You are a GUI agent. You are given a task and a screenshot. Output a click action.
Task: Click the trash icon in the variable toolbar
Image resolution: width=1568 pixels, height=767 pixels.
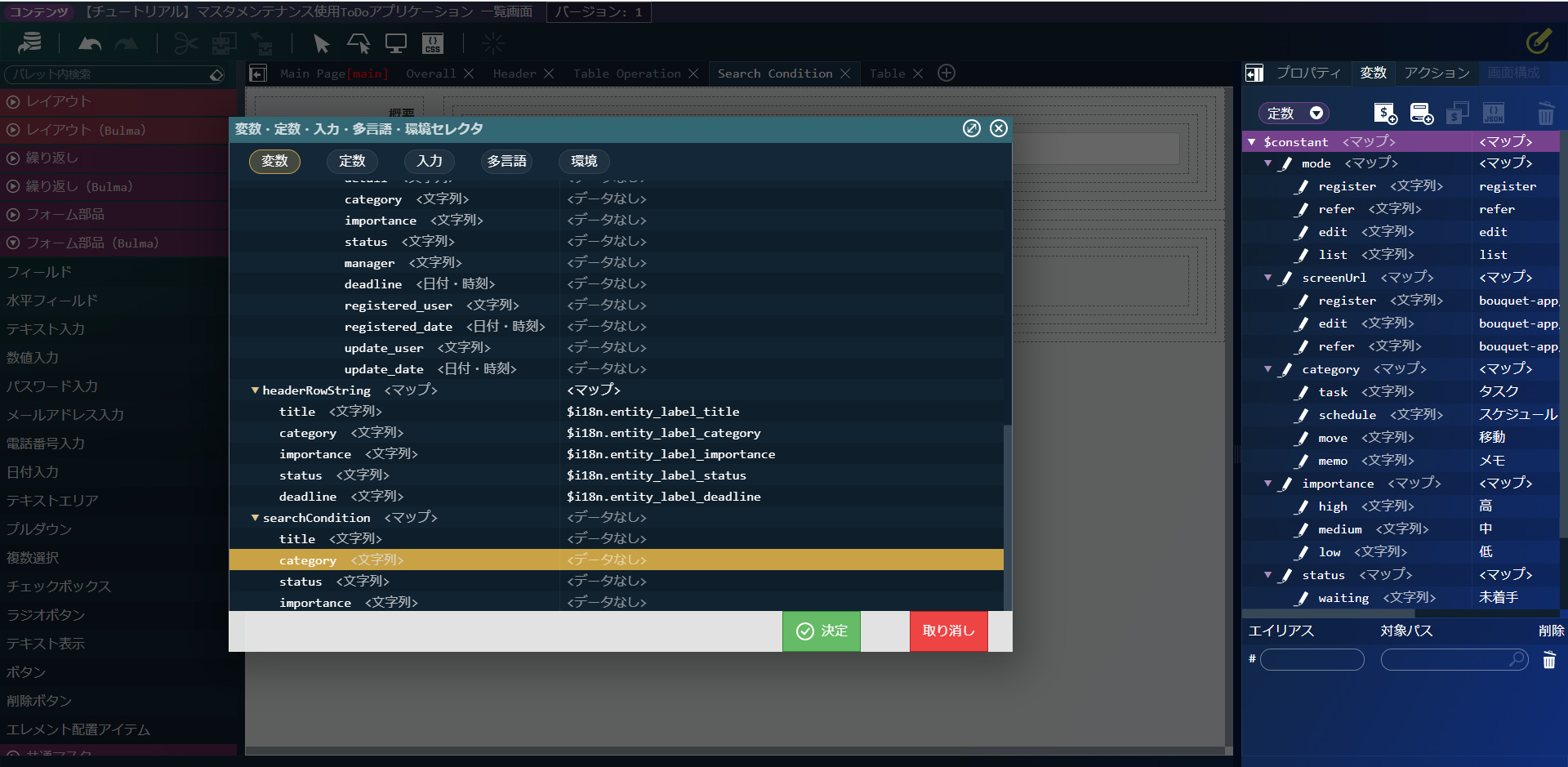click(x=1546, y=114)
